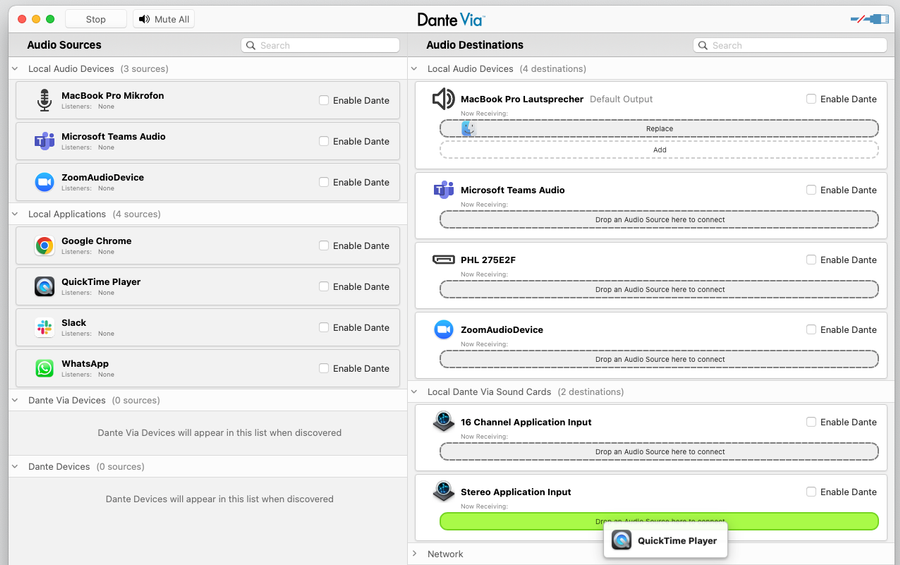
Task: Click the ZoomAudioDevice destination icon
Action: tap(443, 330)
